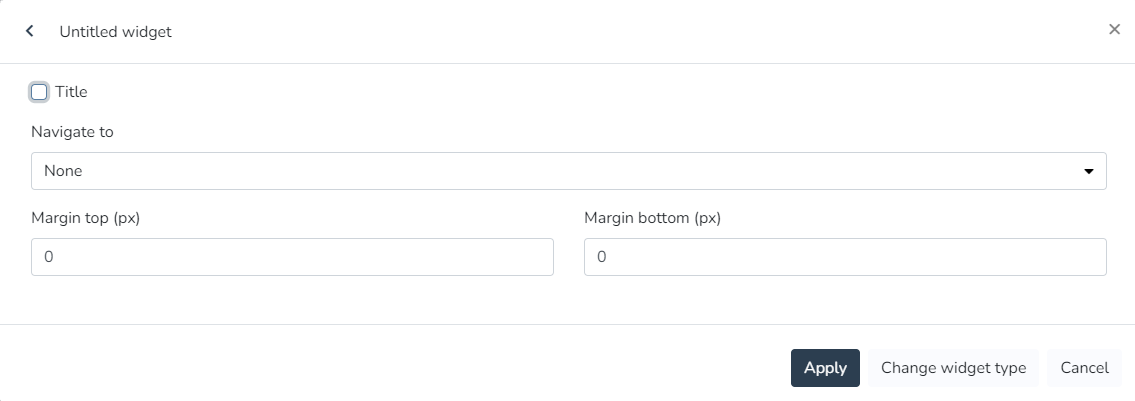Enable the Title checkbox
The height and width of the screenshot is (401, 1135).
coord(39,92)
